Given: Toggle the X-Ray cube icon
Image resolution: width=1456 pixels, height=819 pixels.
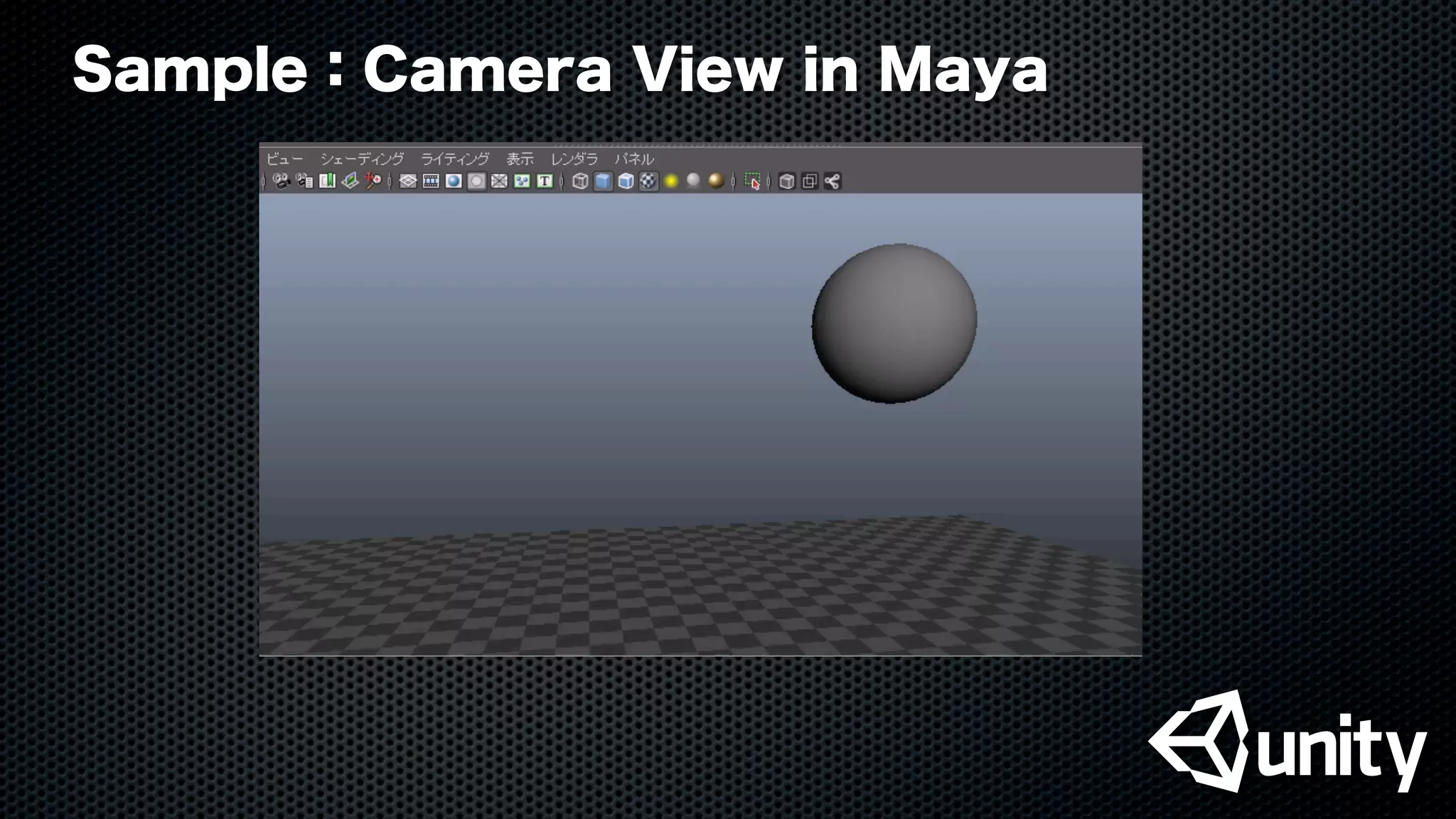Looking at the screenshot, I should pyautogui.click(x=786, y=181).
